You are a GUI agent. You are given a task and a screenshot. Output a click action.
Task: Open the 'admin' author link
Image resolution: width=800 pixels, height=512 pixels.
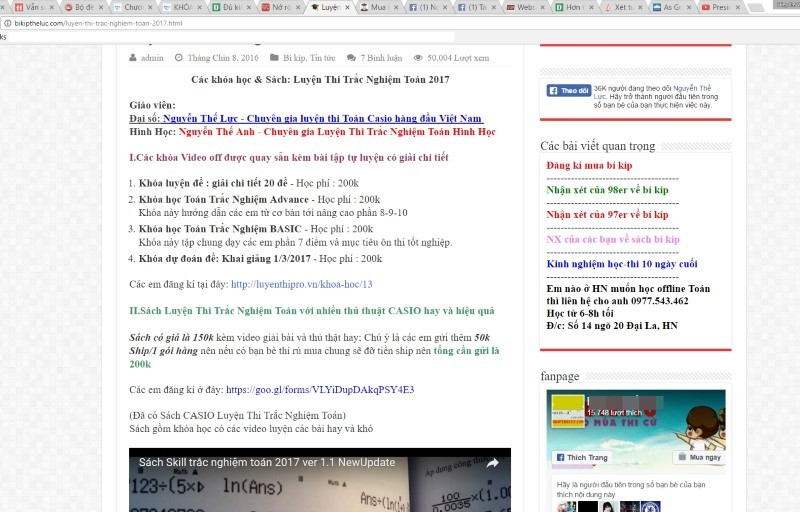tap(152, 58)
